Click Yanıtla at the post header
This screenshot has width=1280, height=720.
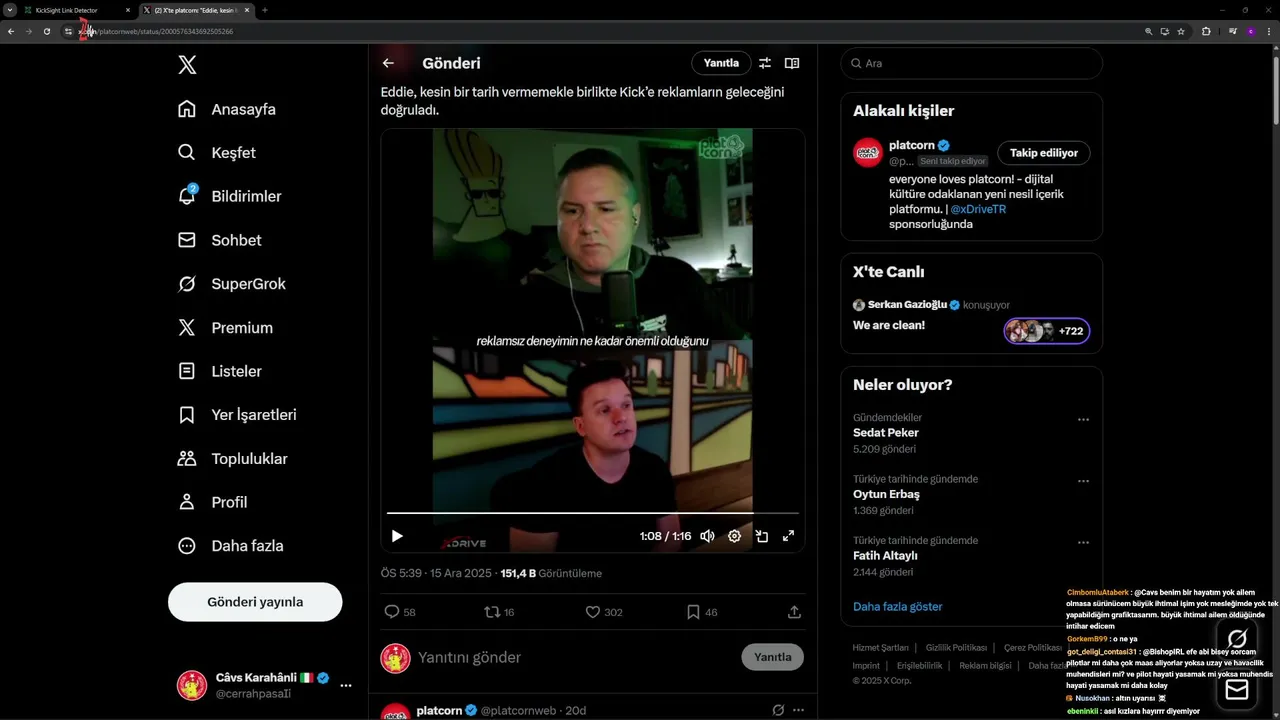[721, 63]
